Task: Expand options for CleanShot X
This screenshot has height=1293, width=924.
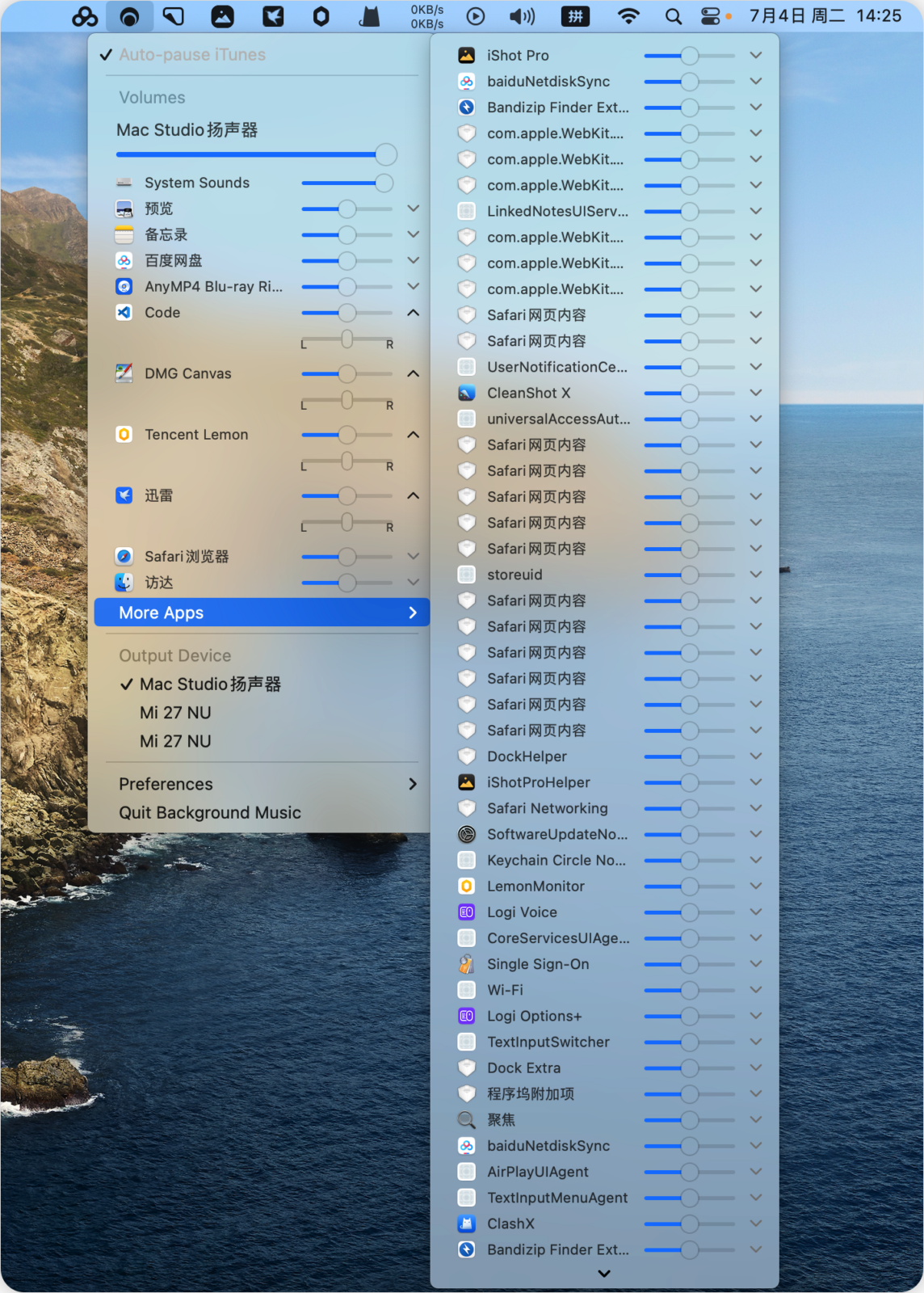Action: pos(755,393)
